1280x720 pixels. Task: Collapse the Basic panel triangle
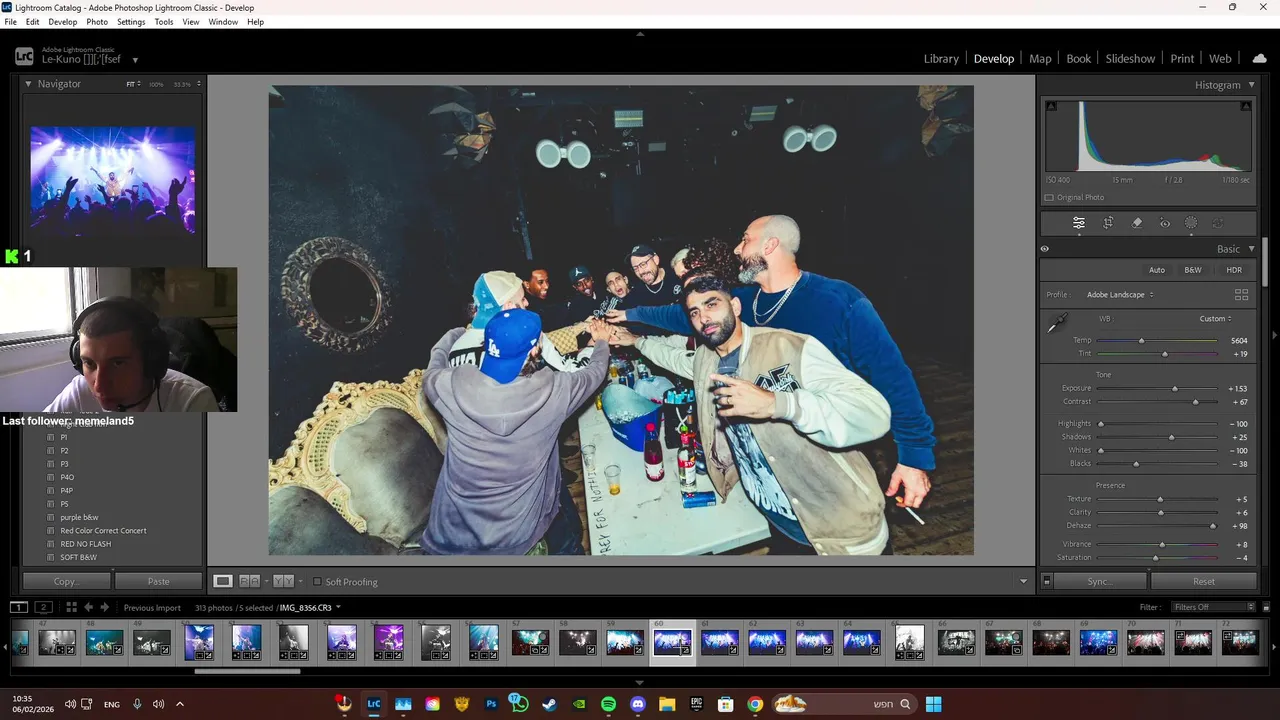click(1251, 249)
